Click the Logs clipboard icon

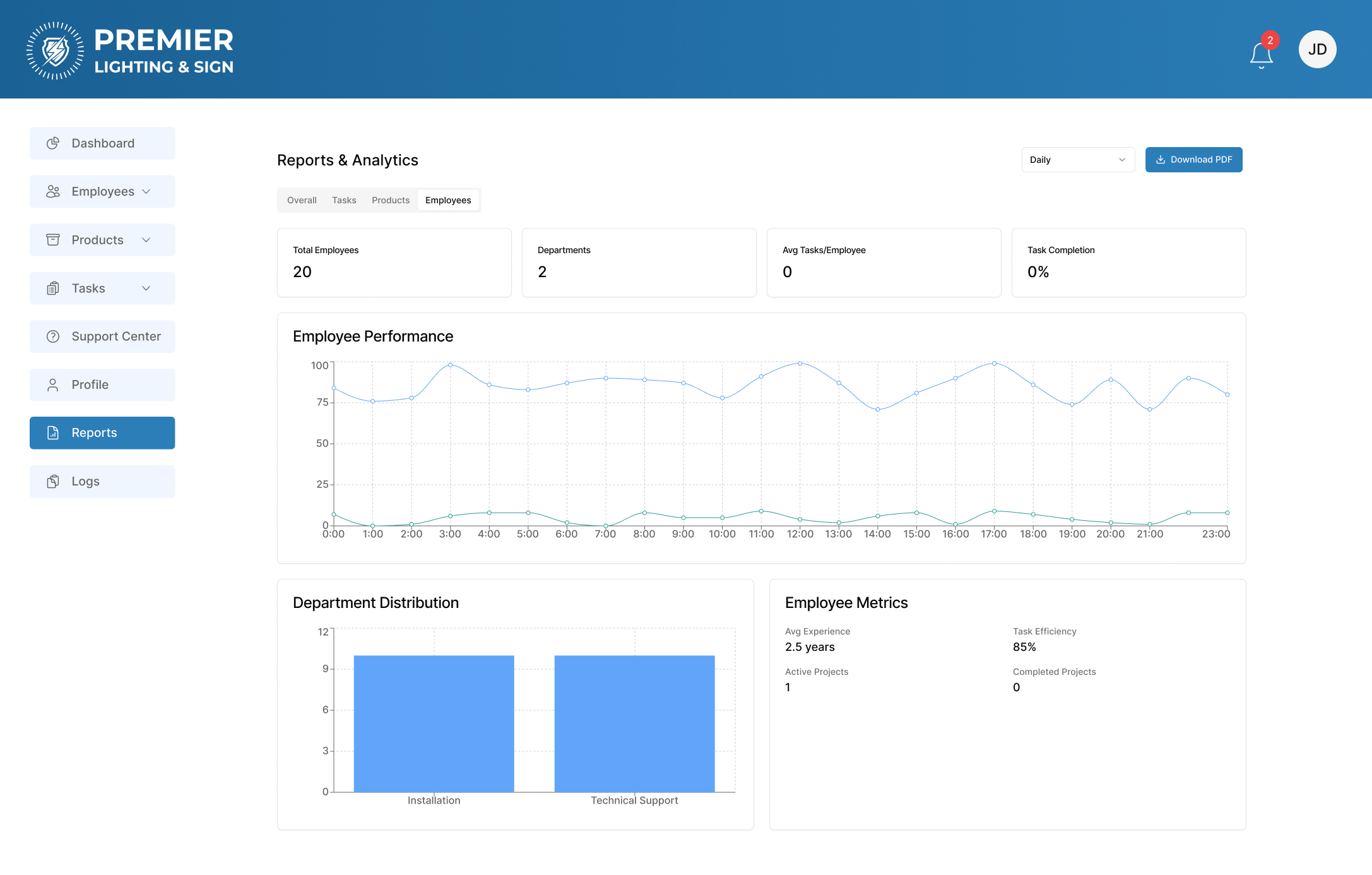coord(53,482)
